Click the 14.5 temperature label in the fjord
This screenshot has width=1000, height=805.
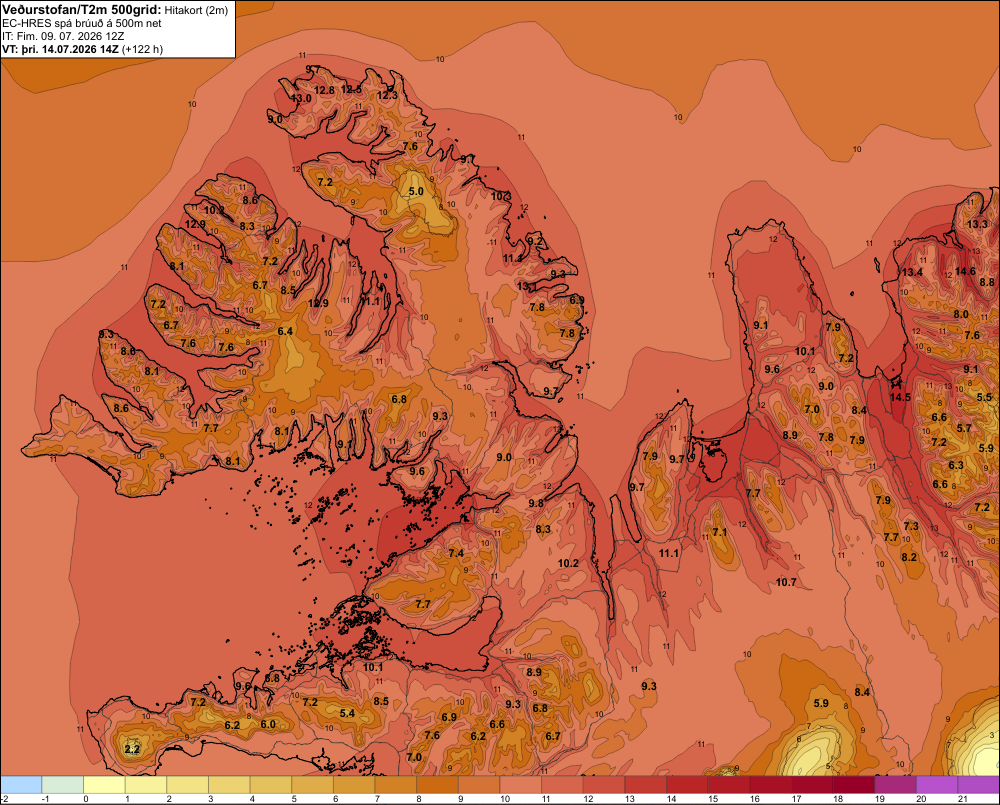900,397
